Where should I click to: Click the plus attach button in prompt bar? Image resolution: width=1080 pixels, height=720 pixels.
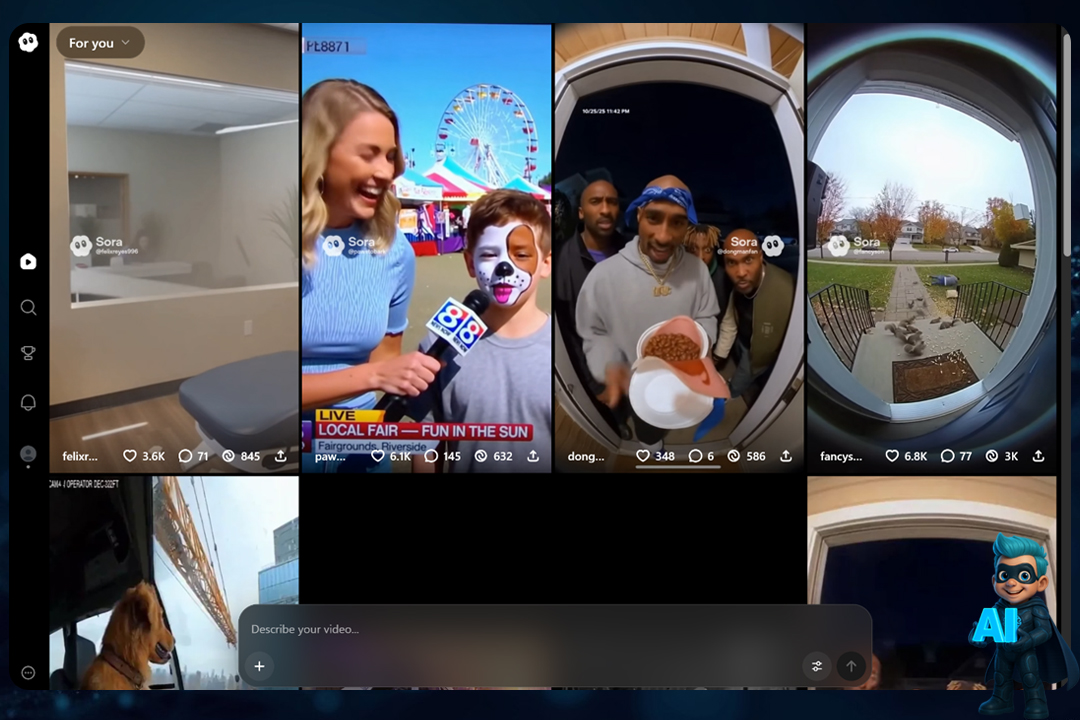(259, 666)
